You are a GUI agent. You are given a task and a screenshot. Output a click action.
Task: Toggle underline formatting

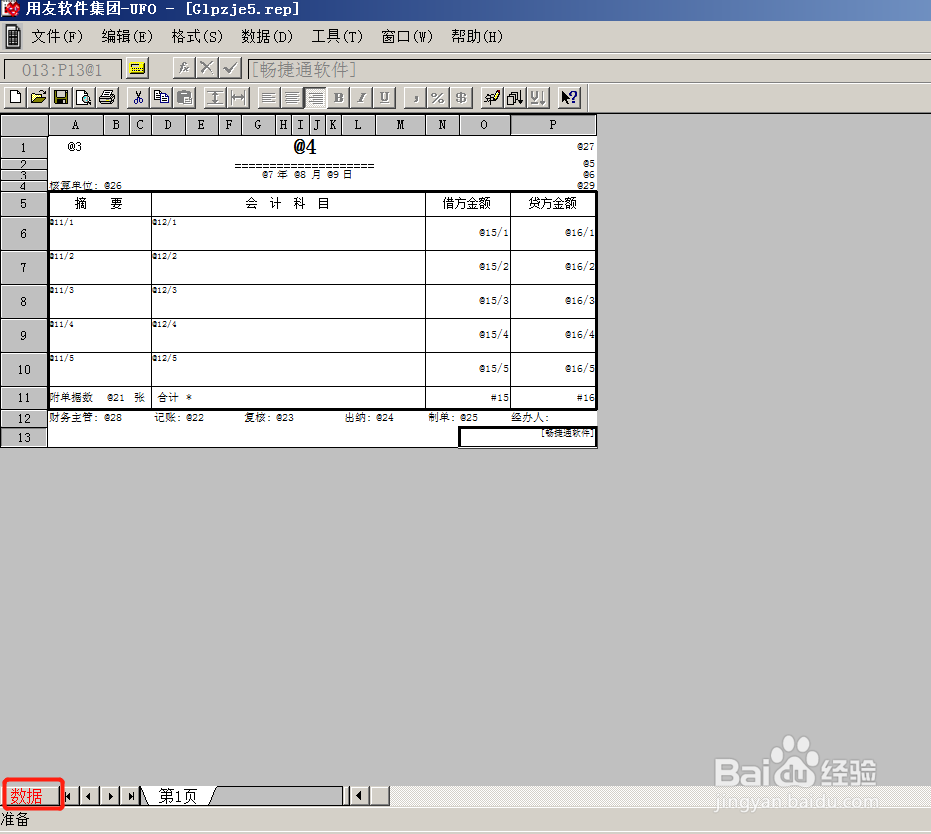click(x=385, y=97)
